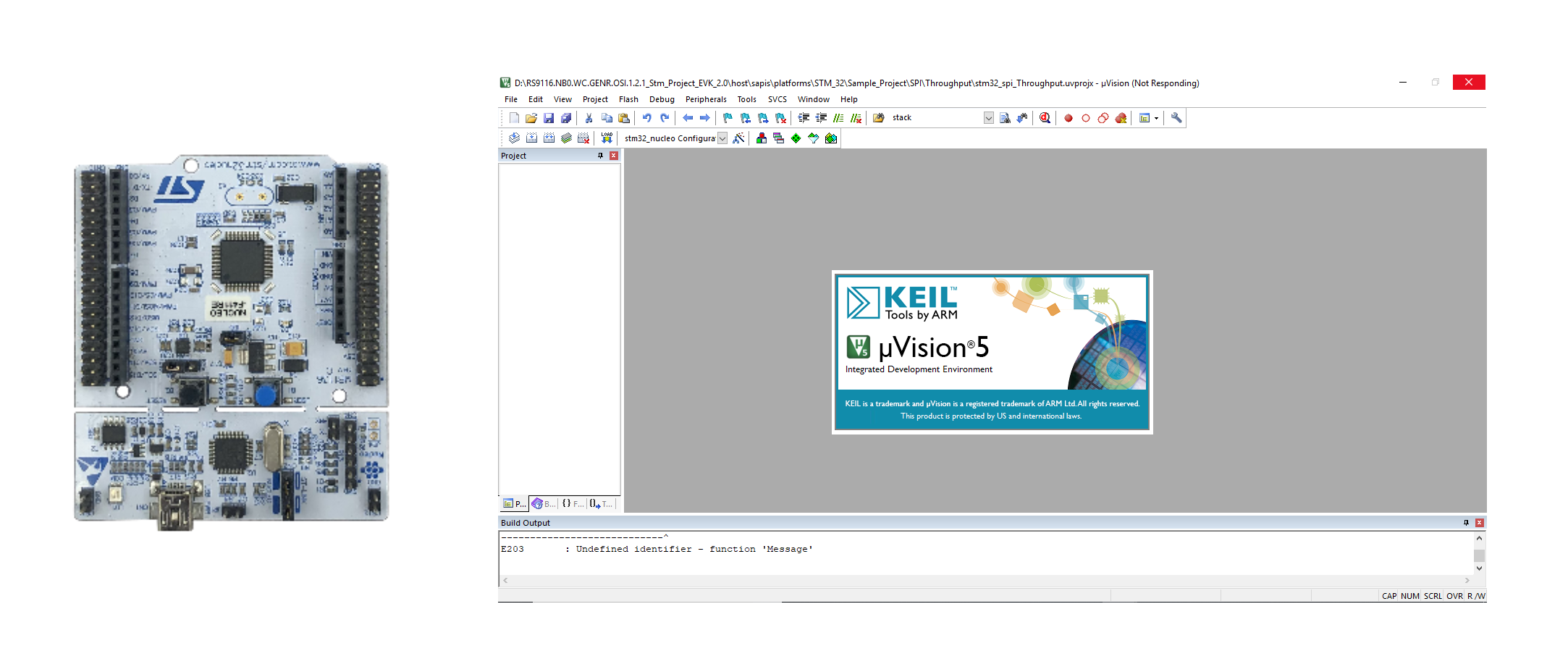Open Options for Target

tap(739, 138)
